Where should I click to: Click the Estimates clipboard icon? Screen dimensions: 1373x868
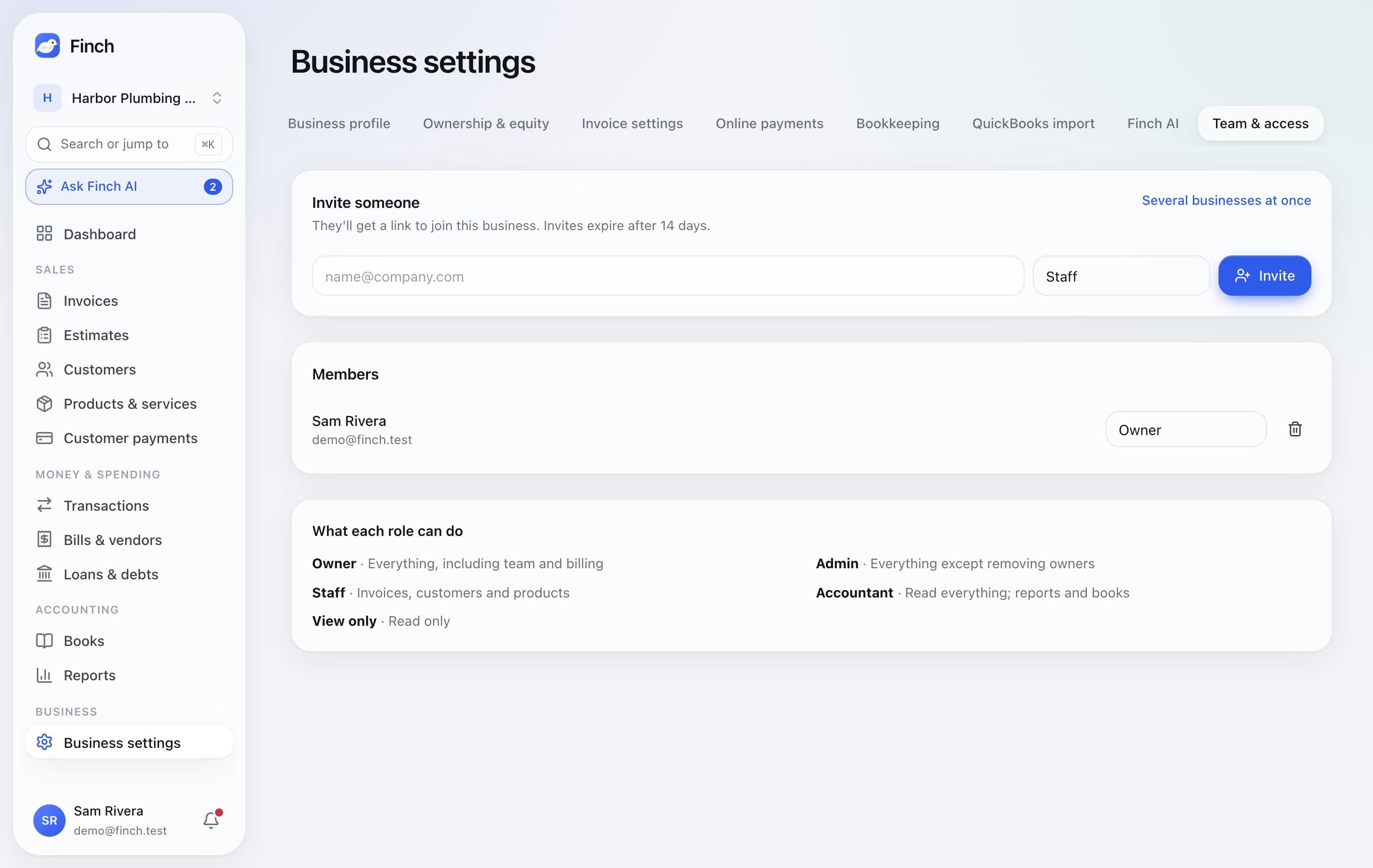44,335
